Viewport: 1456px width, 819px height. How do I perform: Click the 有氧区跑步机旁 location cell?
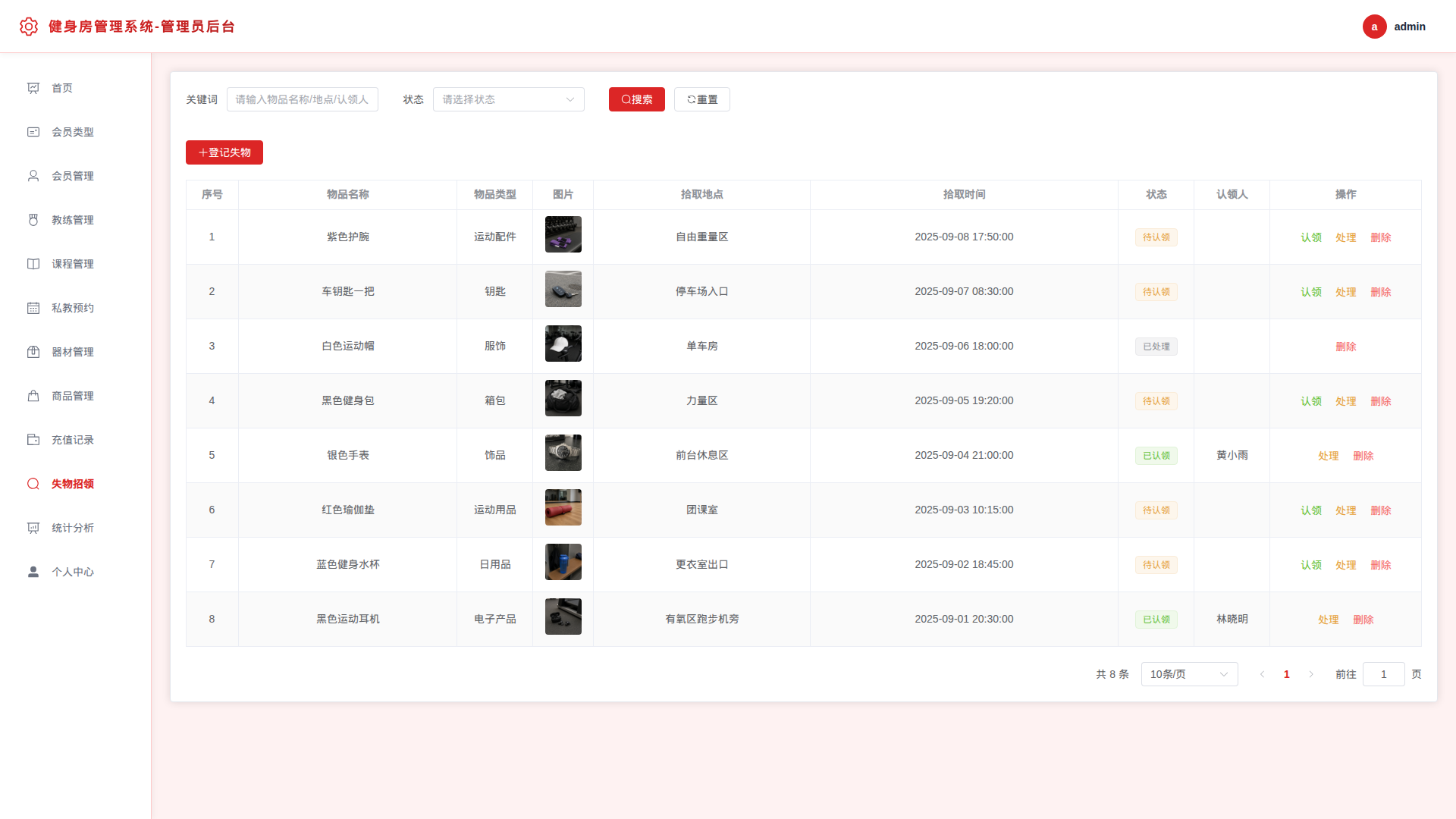[702, 619]
